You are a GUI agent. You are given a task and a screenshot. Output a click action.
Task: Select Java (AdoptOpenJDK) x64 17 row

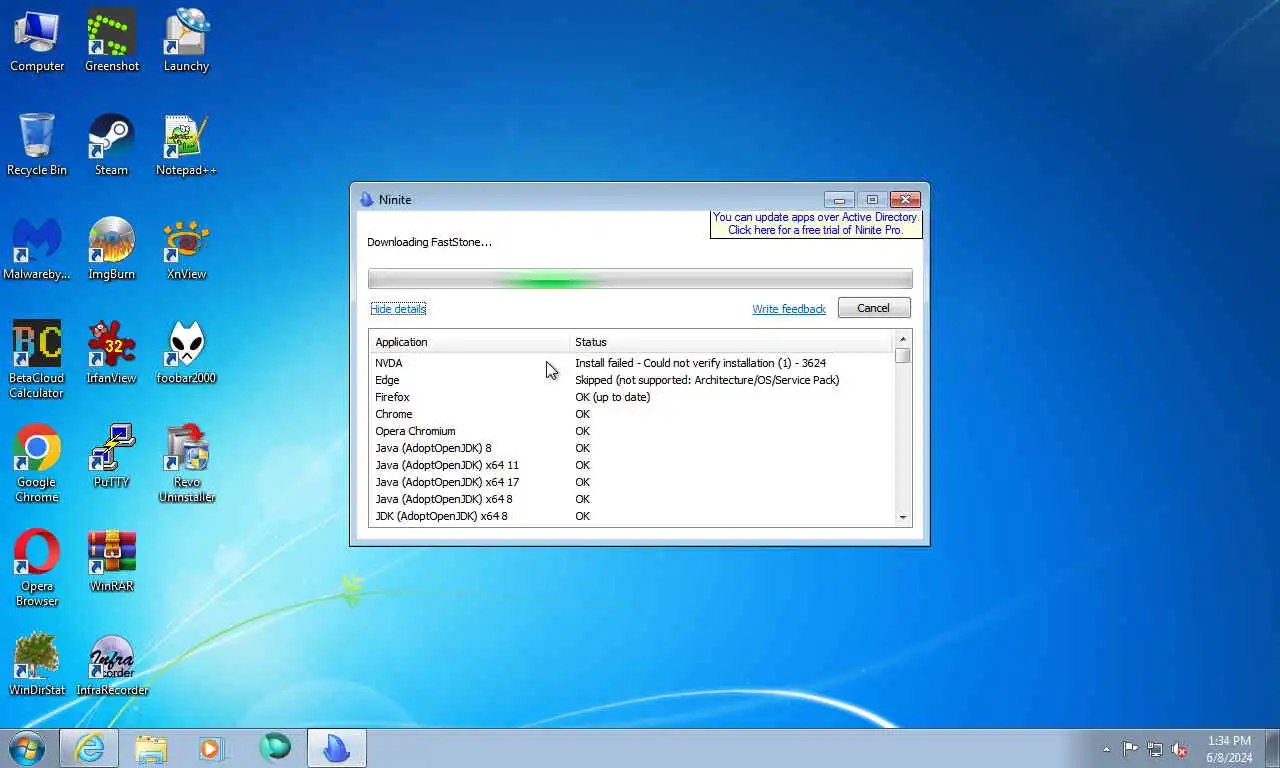tap(631, 482)
